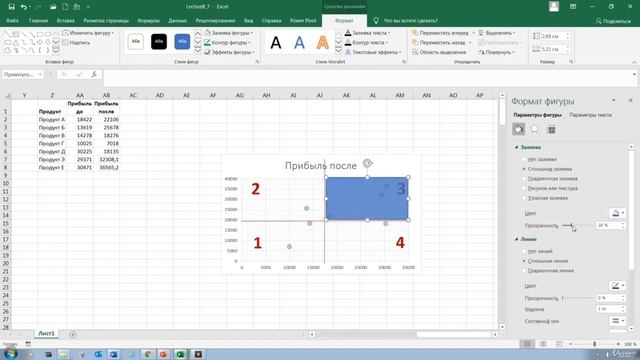Image resolution: width=640 pixels, height=360 pixels.
Task: Click the line transparency slider
Action: point(577,298)
